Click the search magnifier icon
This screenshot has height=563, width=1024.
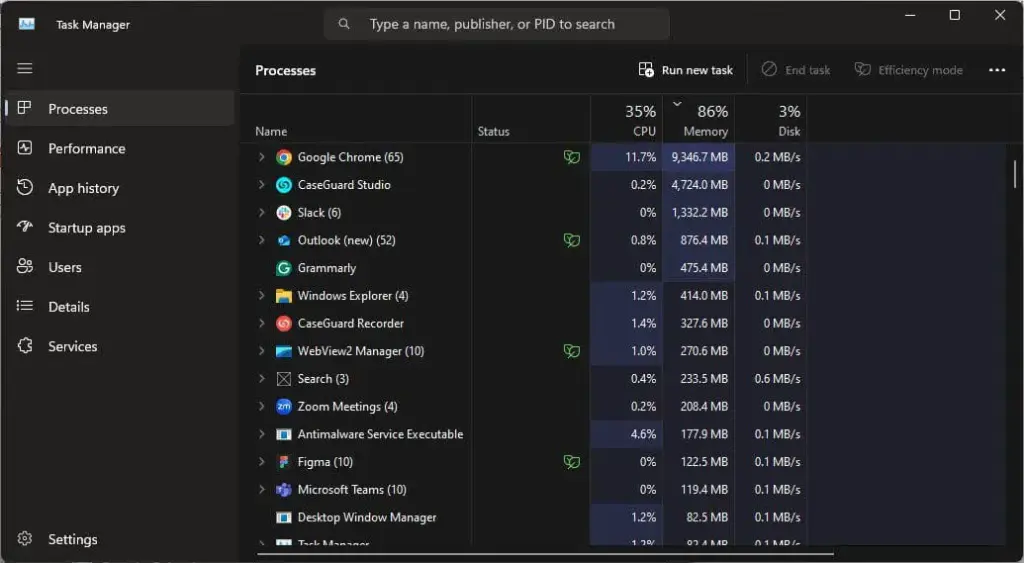click(344, 24)
